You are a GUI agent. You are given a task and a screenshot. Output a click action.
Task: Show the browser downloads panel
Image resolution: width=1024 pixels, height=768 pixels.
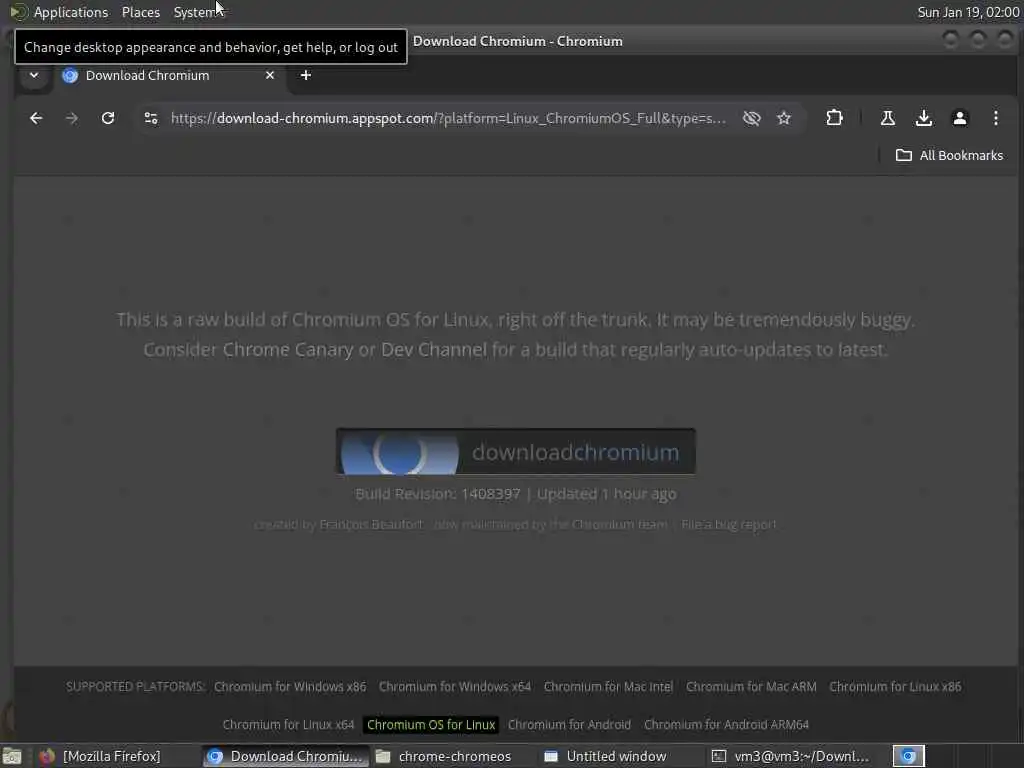coord(923,118)
